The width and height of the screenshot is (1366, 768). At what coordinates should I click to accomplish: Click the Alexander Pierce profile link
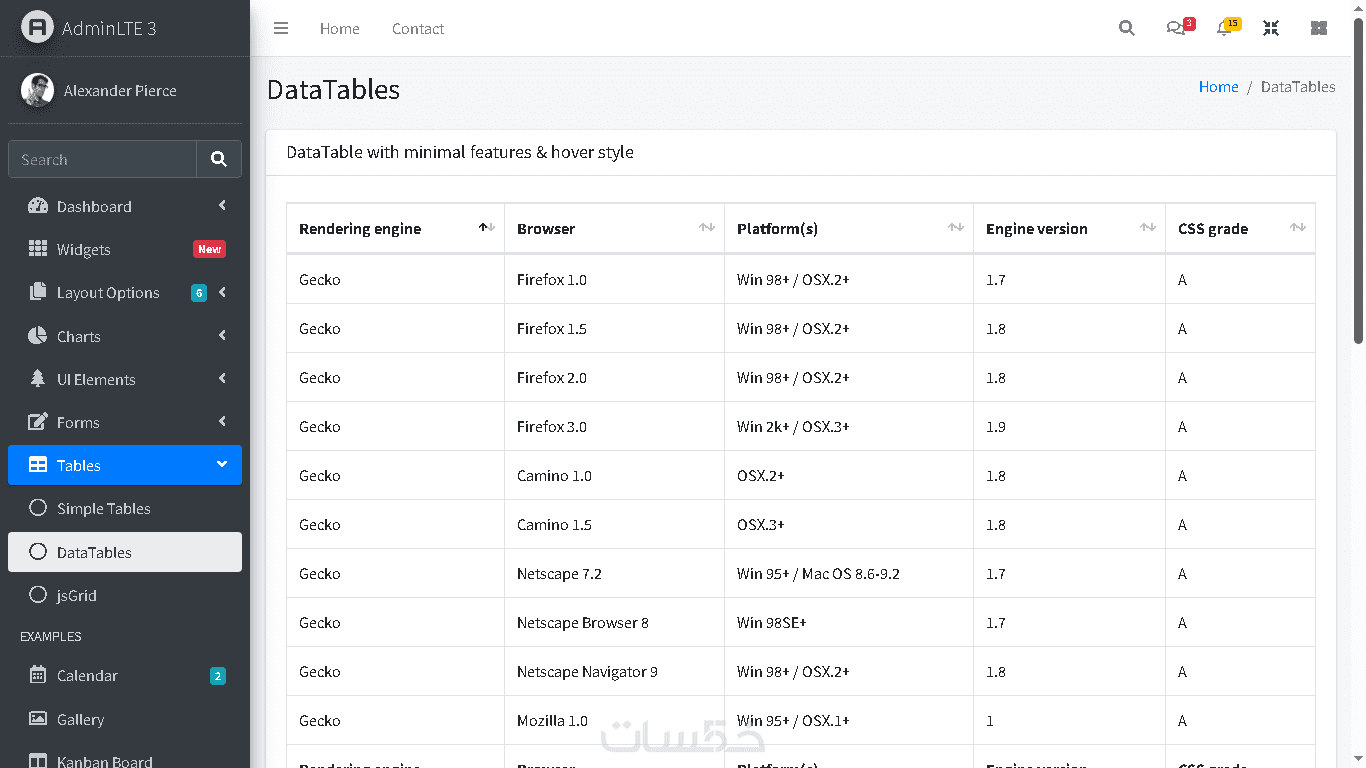click(120, 91)
